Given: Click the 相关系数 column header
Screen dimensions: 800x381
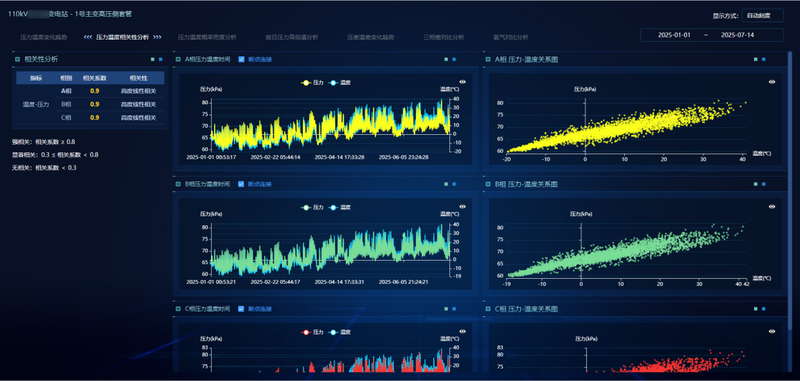Looking at the screenshot, I should [94, 78].
